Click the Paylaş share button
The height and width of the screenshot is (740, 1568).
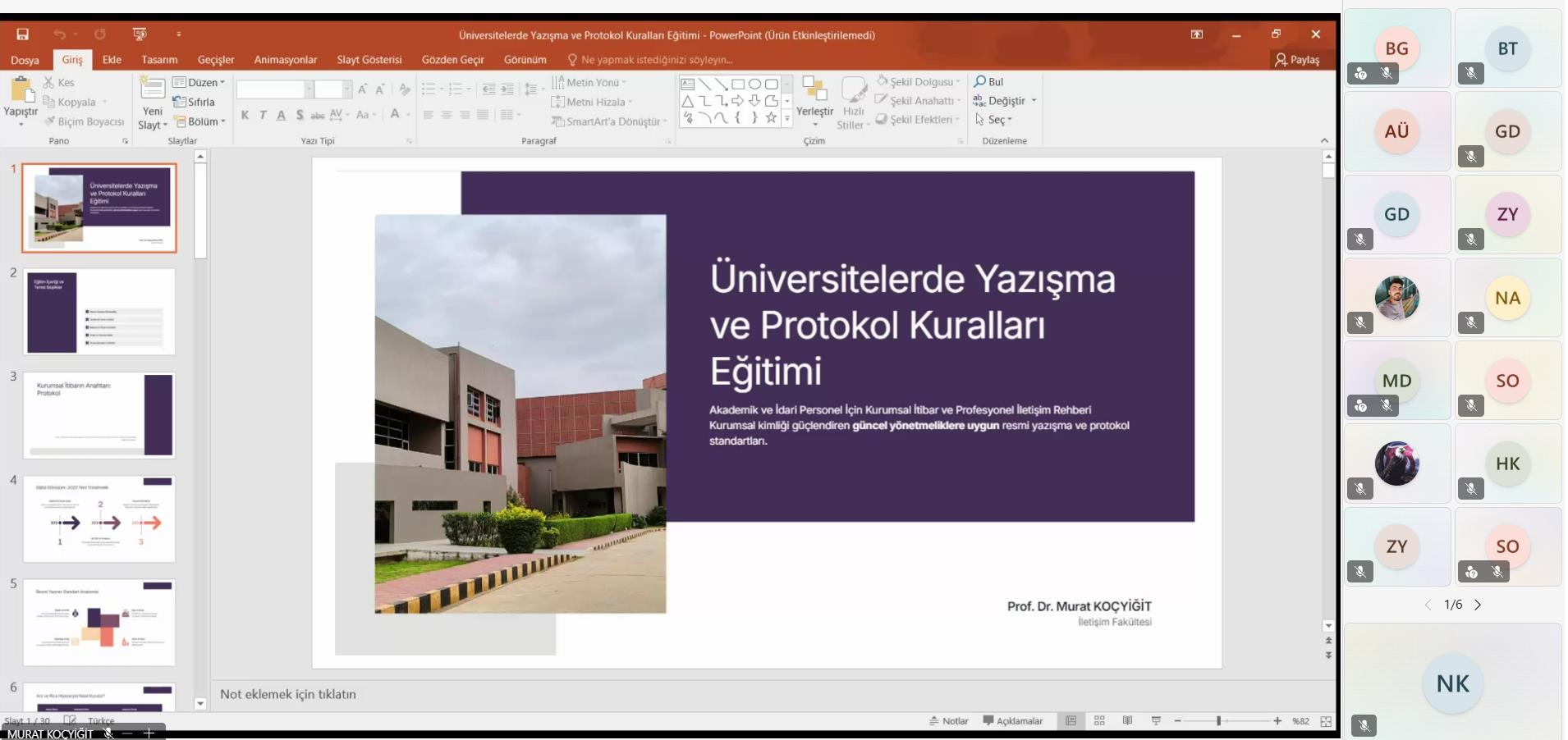[x=1297, y=60]
